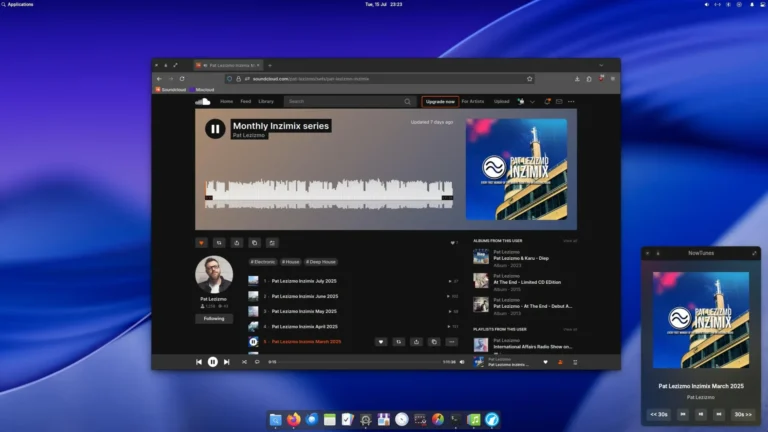Viewport: 768px width, 432px height.
Task: Repost the Monthly Inzimix series playlist
Action: (219, 243)
